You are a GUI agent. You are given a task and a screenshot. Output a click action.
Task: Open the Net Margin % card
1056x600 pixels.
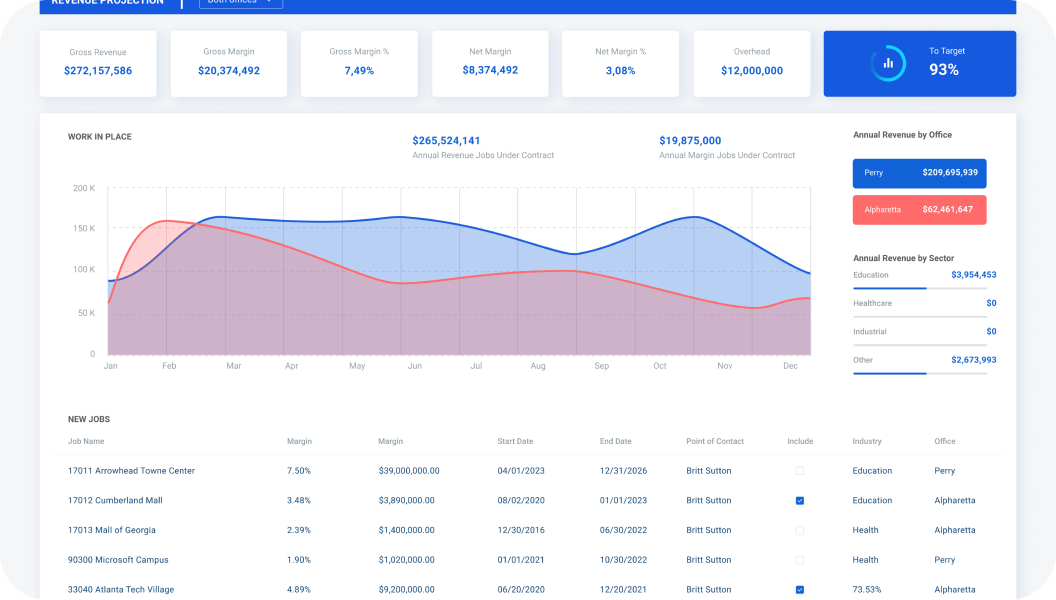pos(620,63)
